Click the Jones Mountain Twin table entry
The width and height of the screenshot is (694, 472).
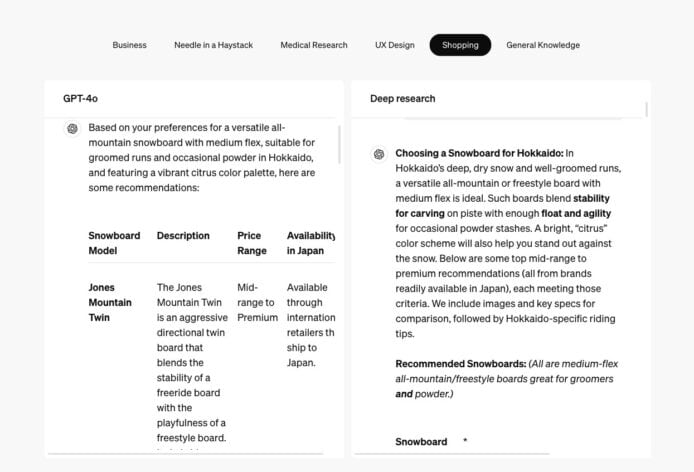(110, 302)
